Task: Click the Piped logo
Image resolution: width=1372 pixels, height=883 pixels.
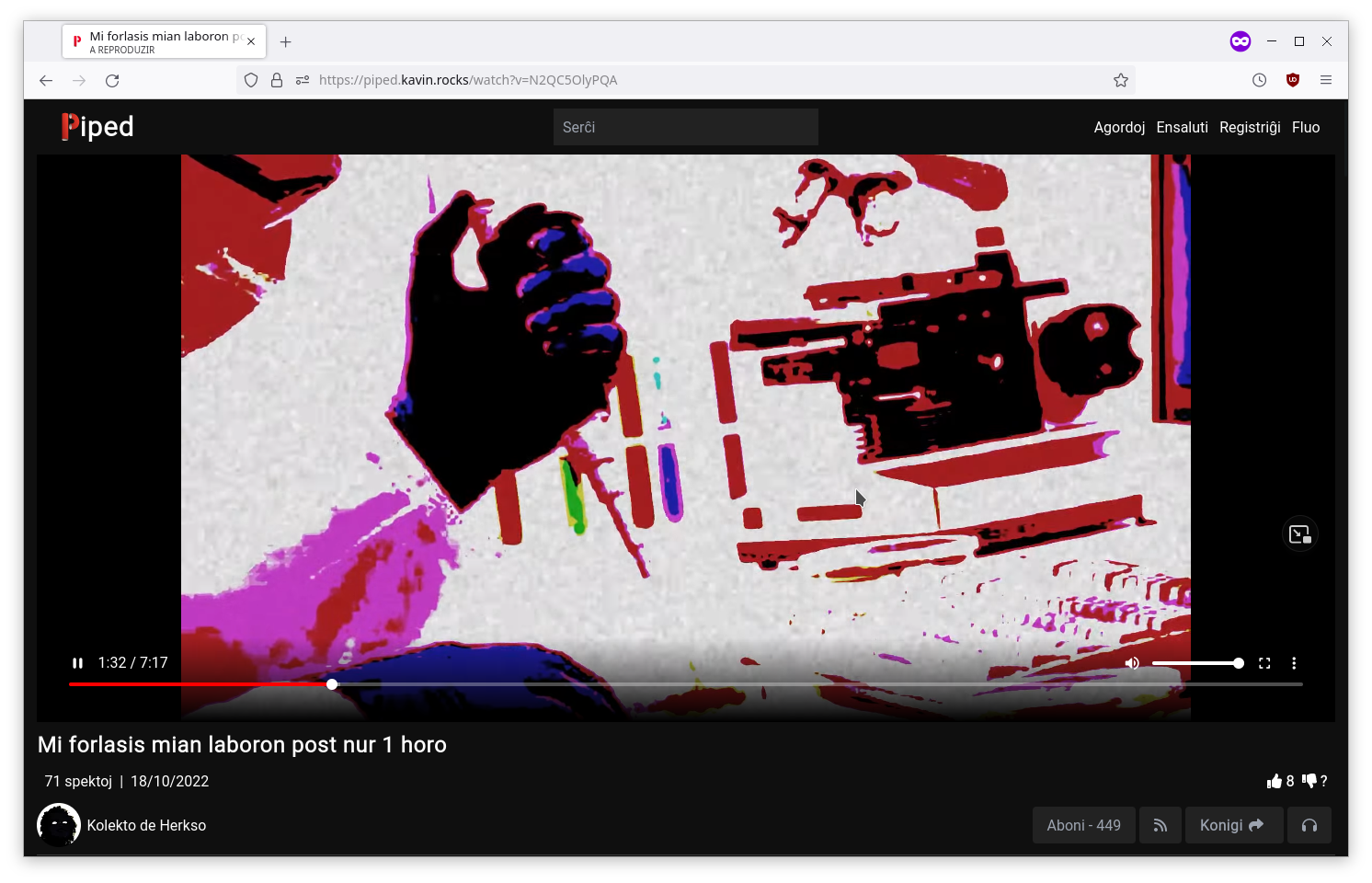Action: [x=97, y=126]
